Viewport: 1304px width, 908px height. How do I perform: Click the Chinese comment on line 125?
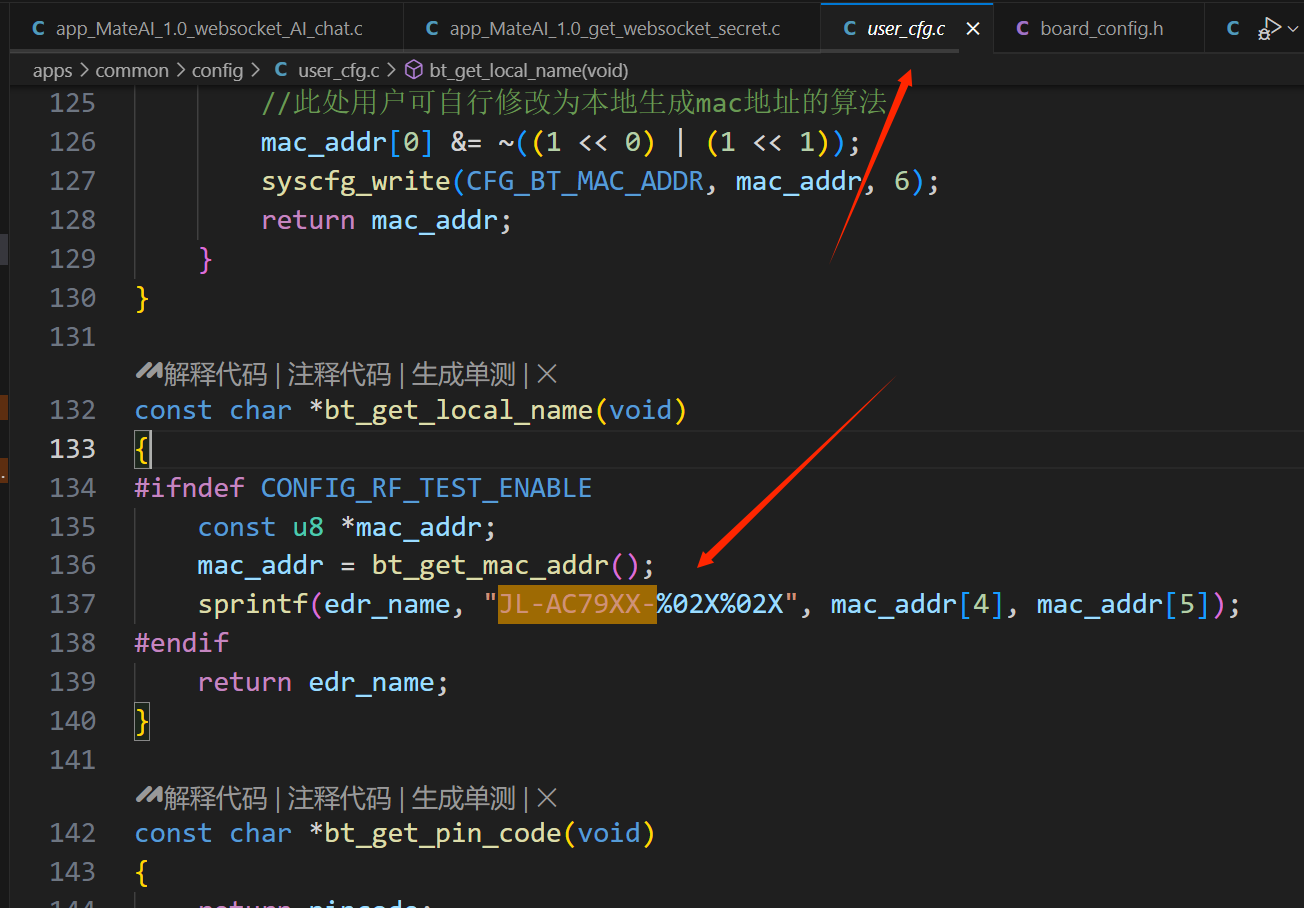point(574,103)
